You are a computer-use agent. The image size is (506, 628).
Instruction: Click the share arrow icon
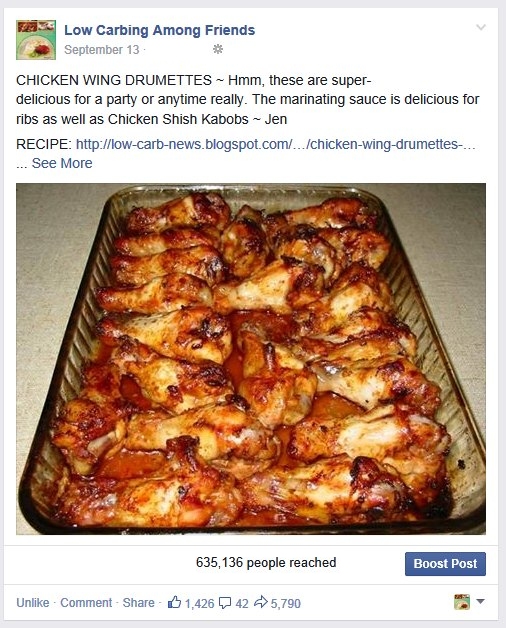coord(261,602)
